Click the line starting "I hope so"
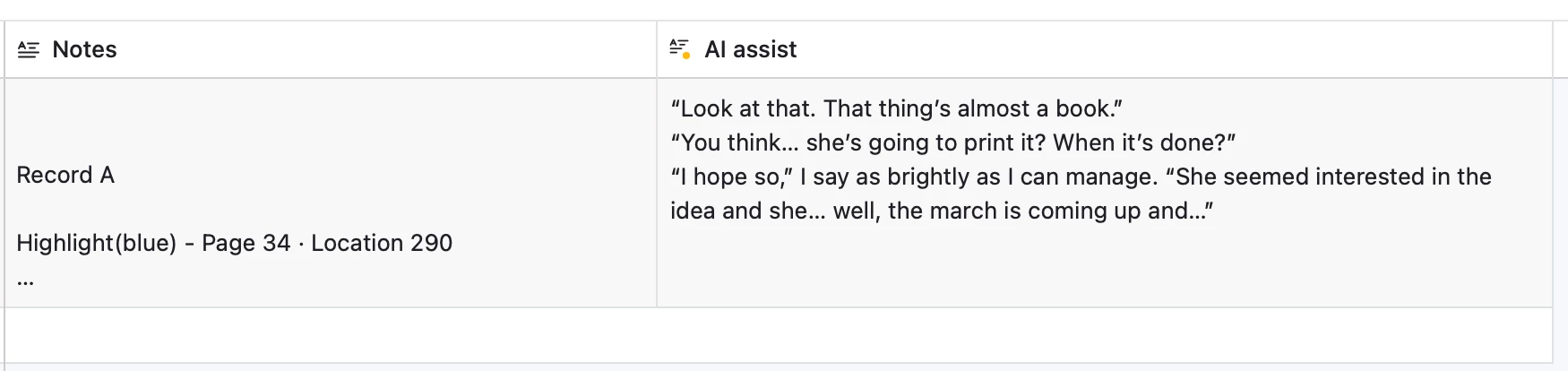This screenshot has height=371, width=1568. pyautogui.click(x=1081, y=177)
